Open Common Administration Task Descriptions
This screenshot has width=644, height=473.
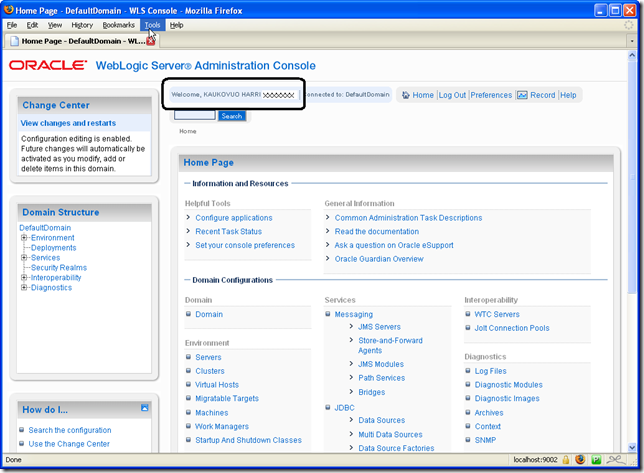click(x=408, y=218)
